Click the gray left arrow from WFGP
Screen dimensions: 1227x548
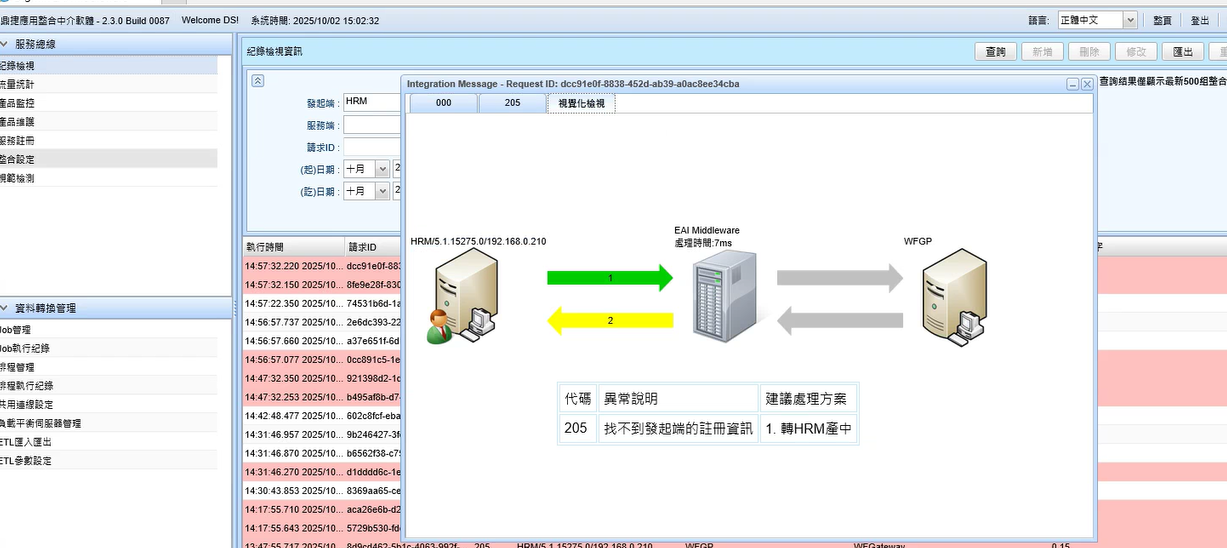click(x=840, y=320)
